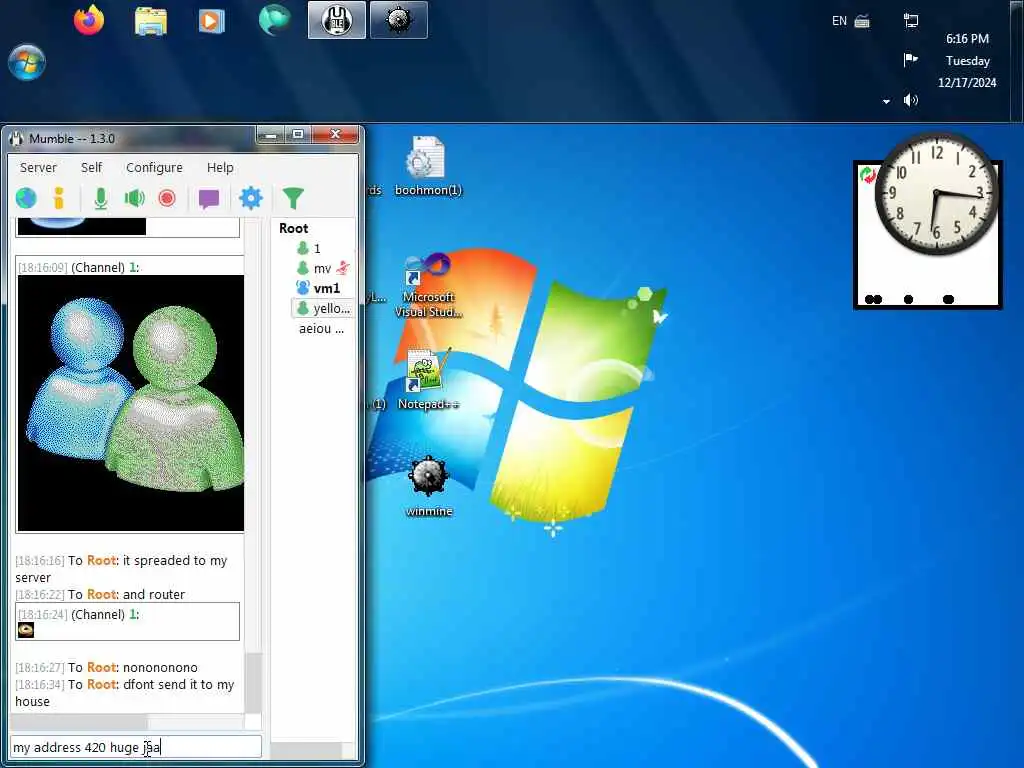Open file explorer folder icon in taskbar
The width and height of the screenshot is (1024, 768).
151,20
